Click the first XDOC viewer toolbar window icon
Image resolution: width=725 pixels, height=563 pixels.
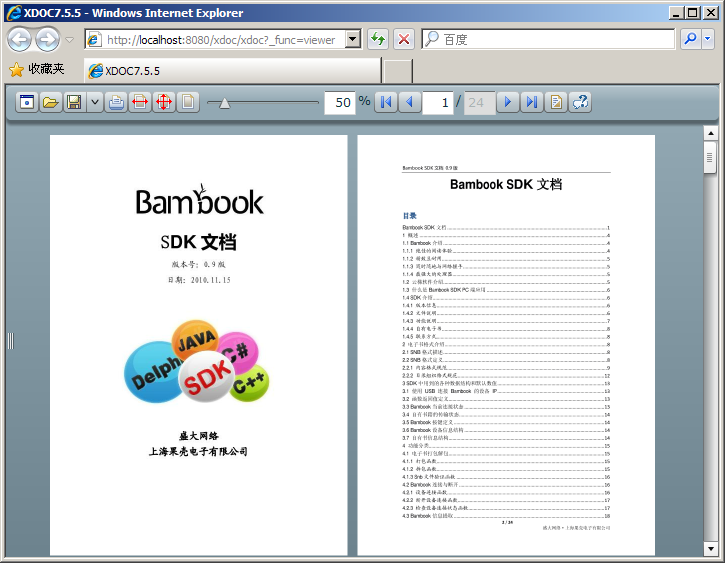[x=27, y=102]
